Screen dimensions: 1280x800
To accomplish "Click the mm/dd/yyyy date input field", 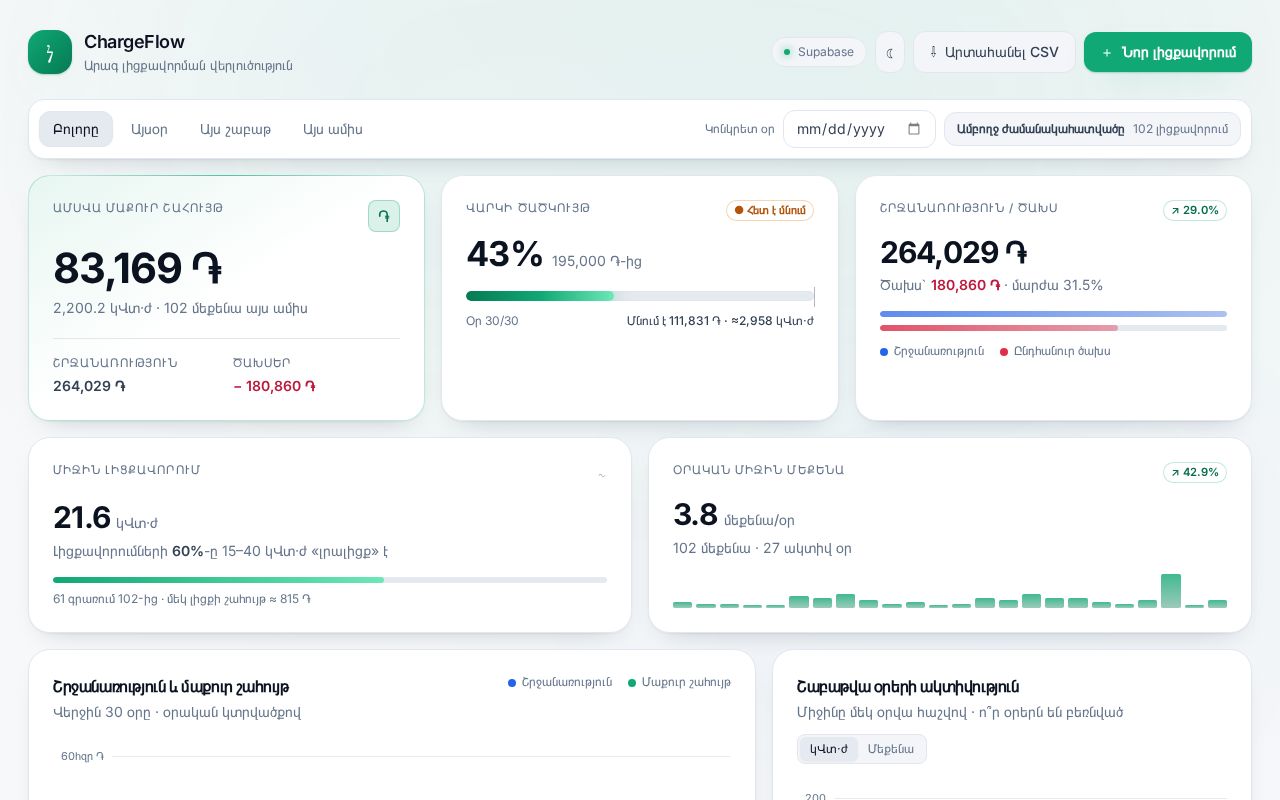I will click(x=859, y=129).
